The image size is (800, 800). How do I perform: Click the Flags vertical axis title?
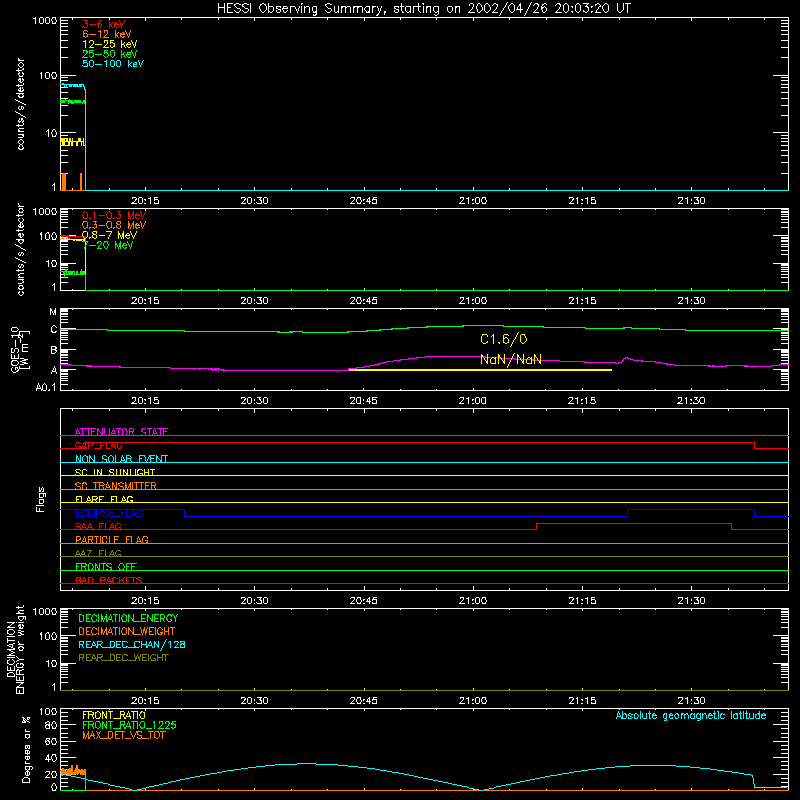coord(40,499)
